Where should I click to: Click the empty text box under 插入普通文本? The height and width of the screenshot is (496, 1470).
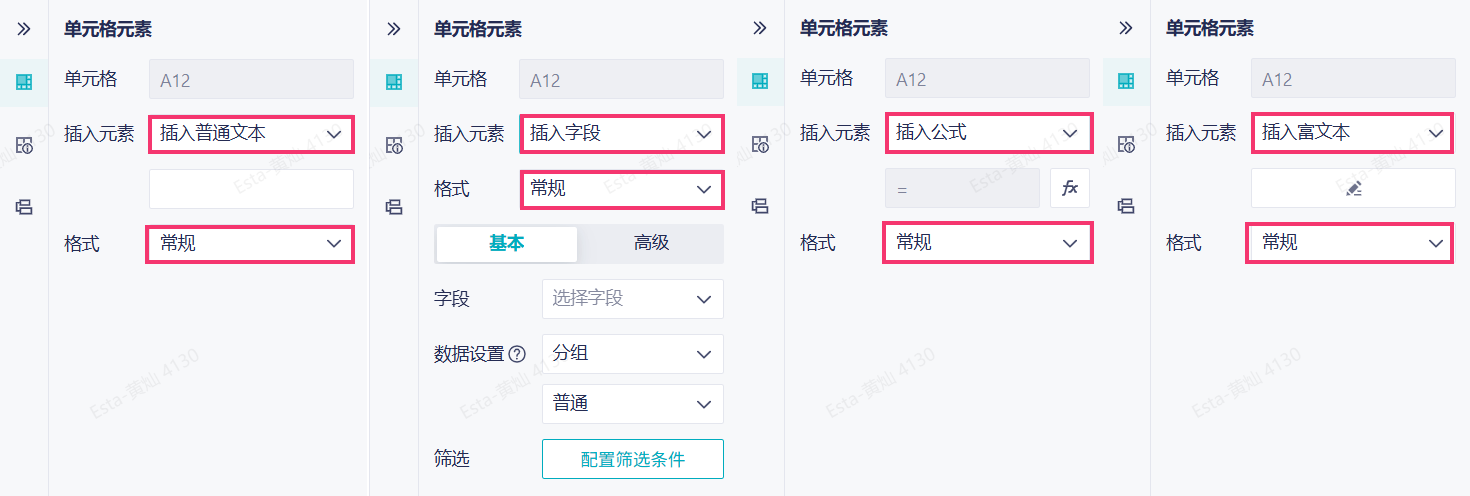[251, 188]
